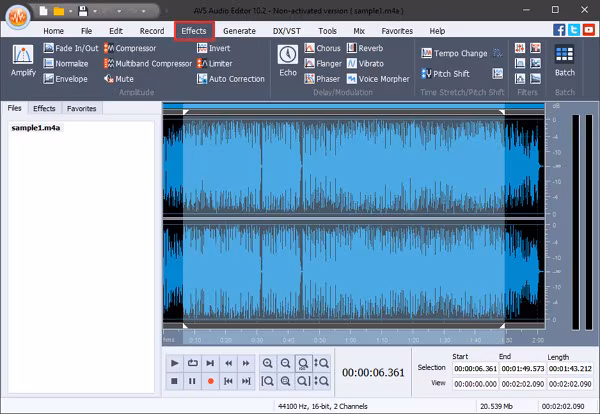
Task: Open the Echo effect
Action: [288, 60]
